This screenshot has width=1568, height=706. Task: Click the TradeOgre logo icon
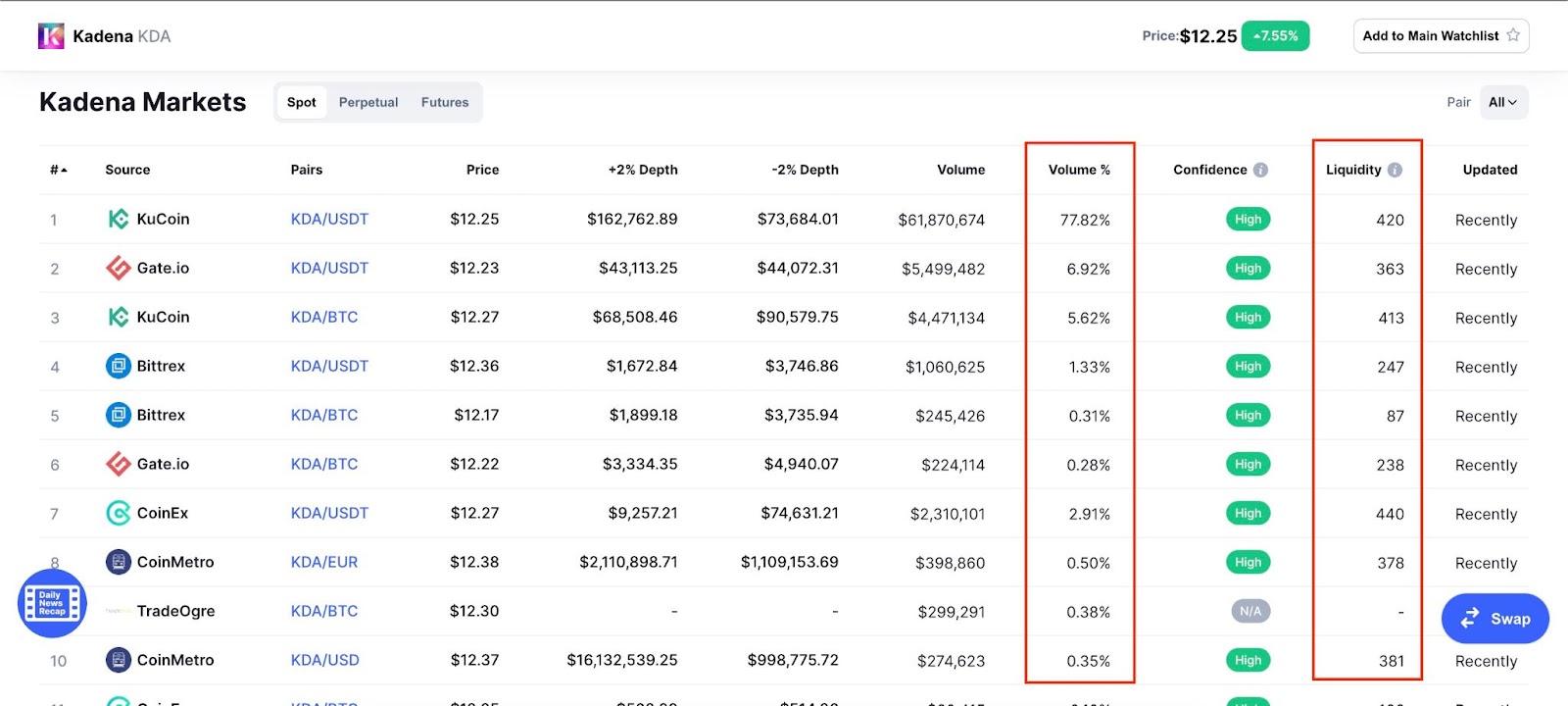118,611
